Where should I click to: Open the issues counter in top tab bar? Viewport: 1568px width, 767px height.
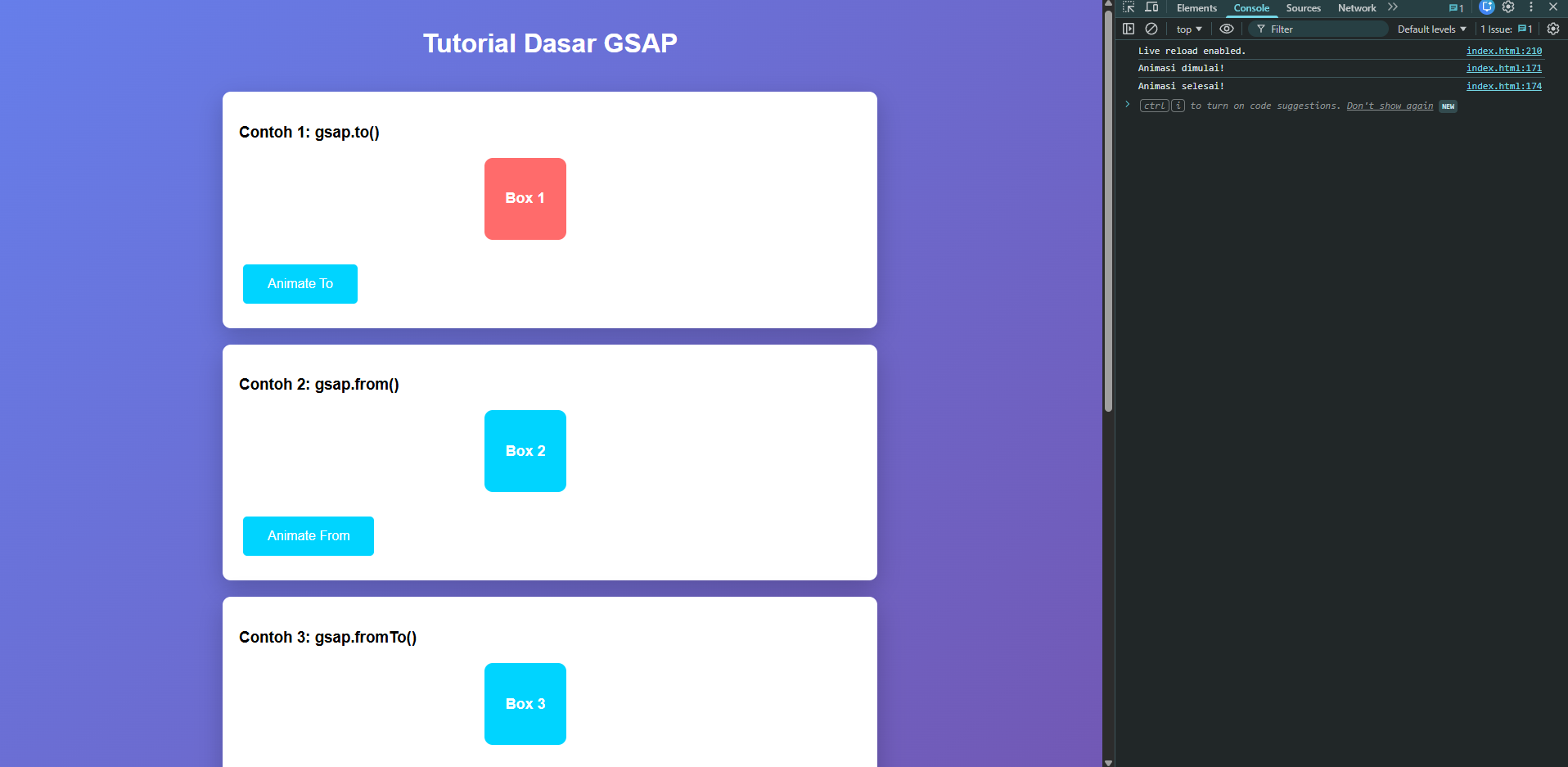(x=1456, y=8)
